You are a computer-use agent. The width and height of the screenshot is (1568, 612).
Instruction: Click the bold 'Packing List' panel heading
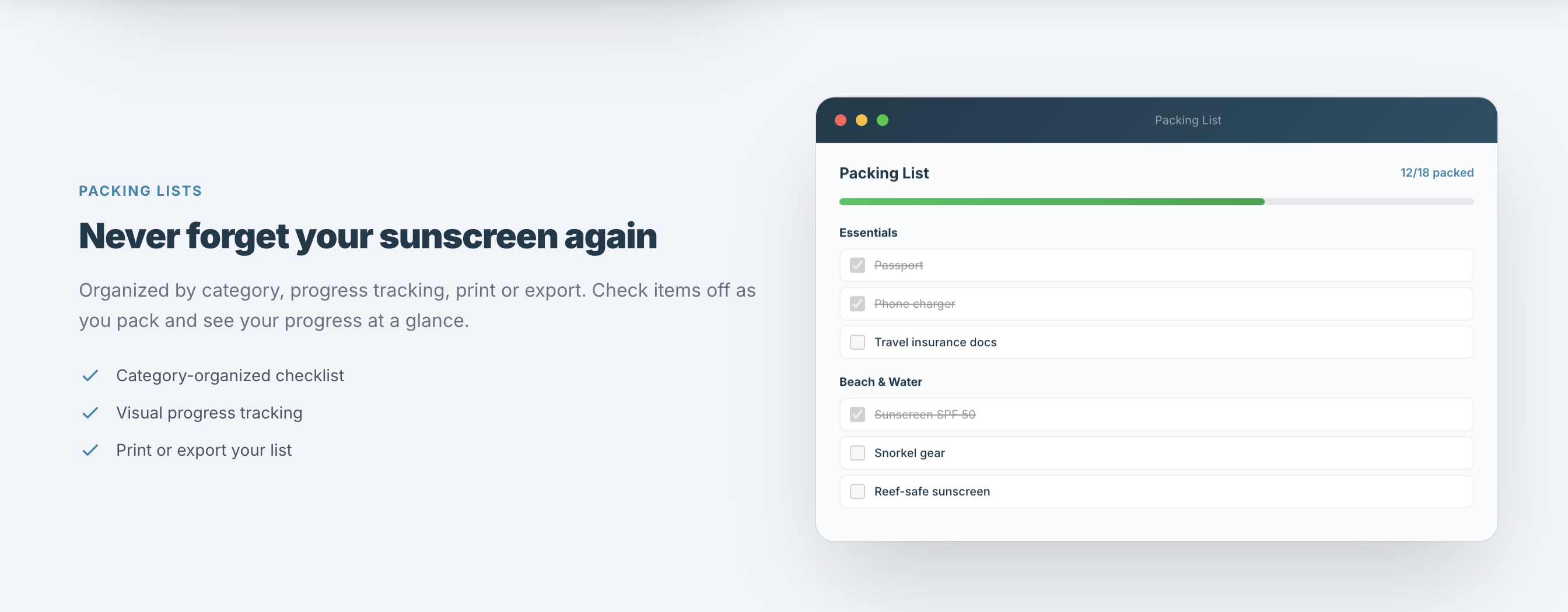point(884,173)
